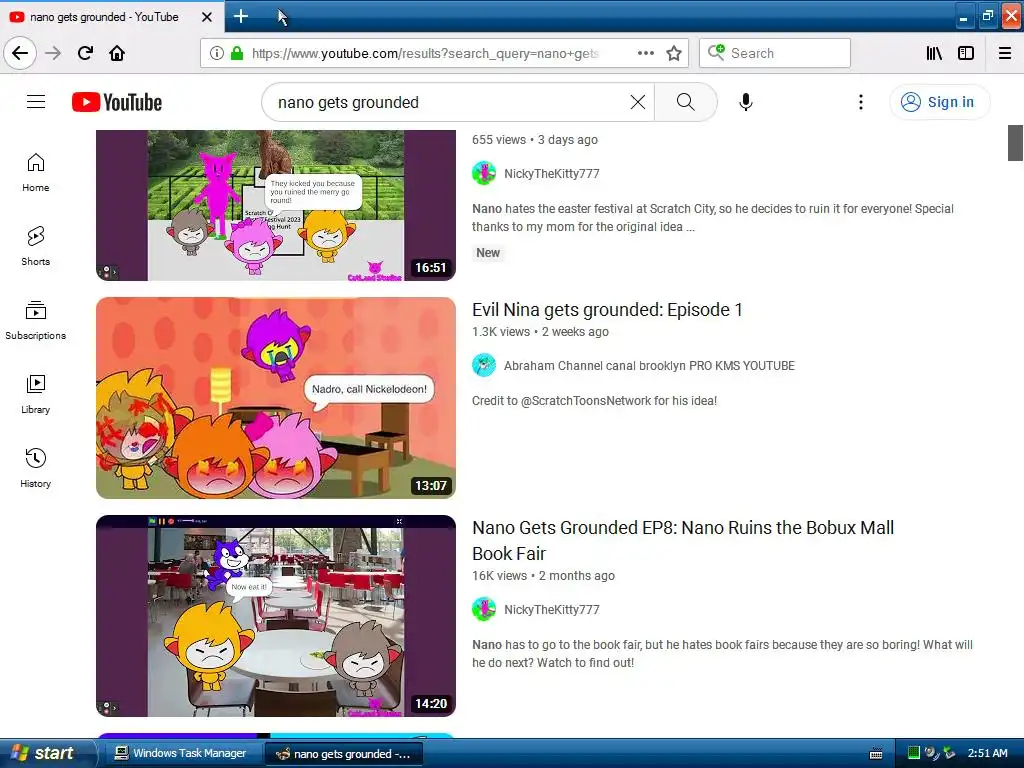This screenshot has width=1024, height=768.
Task: Click the green Task Manager tray icon
Action: click(x=914, y=753)
